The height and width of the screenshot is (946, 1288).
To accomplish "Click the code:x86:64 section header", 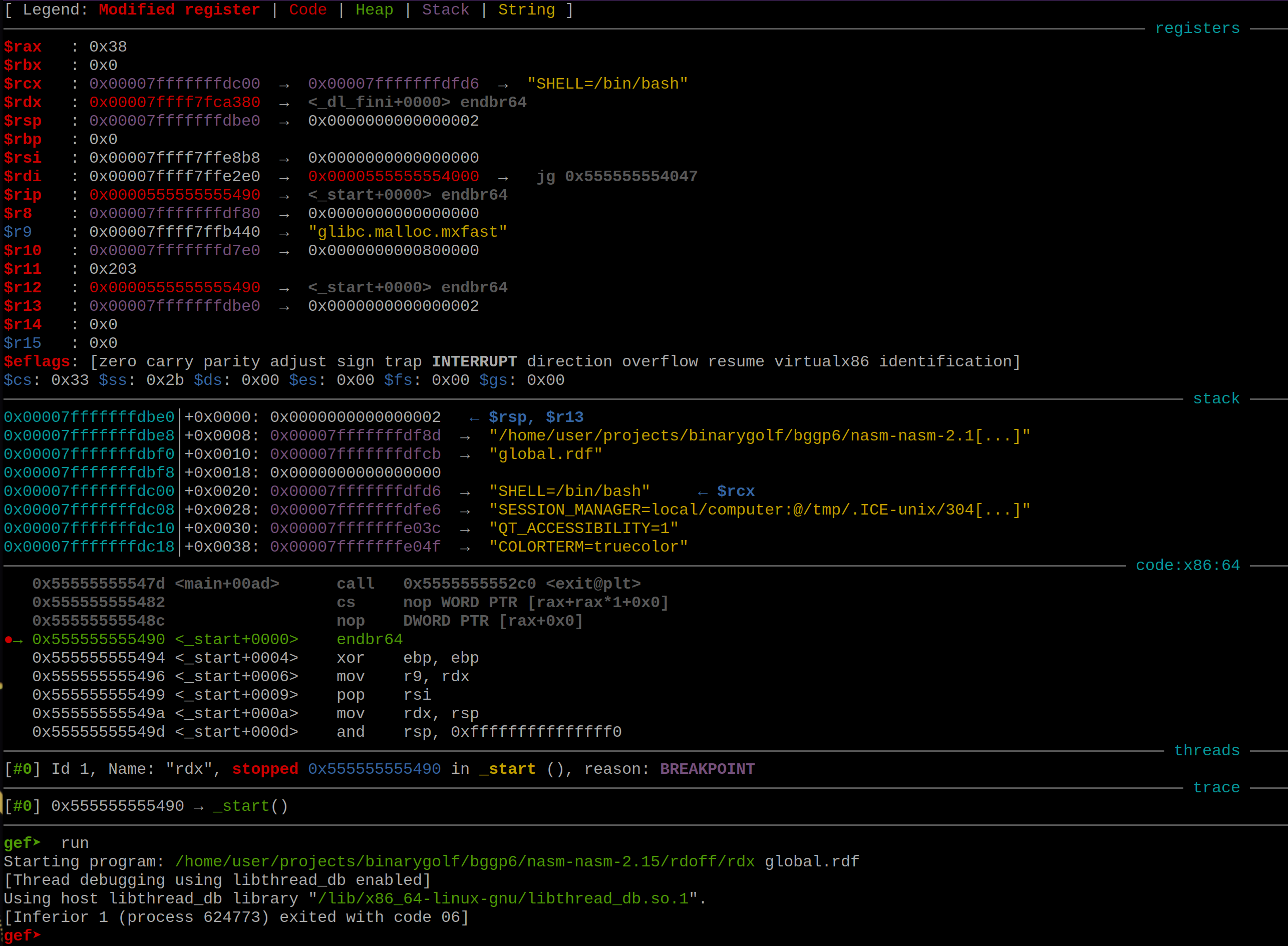I will pyautogui.click(x=1187, y=566).
